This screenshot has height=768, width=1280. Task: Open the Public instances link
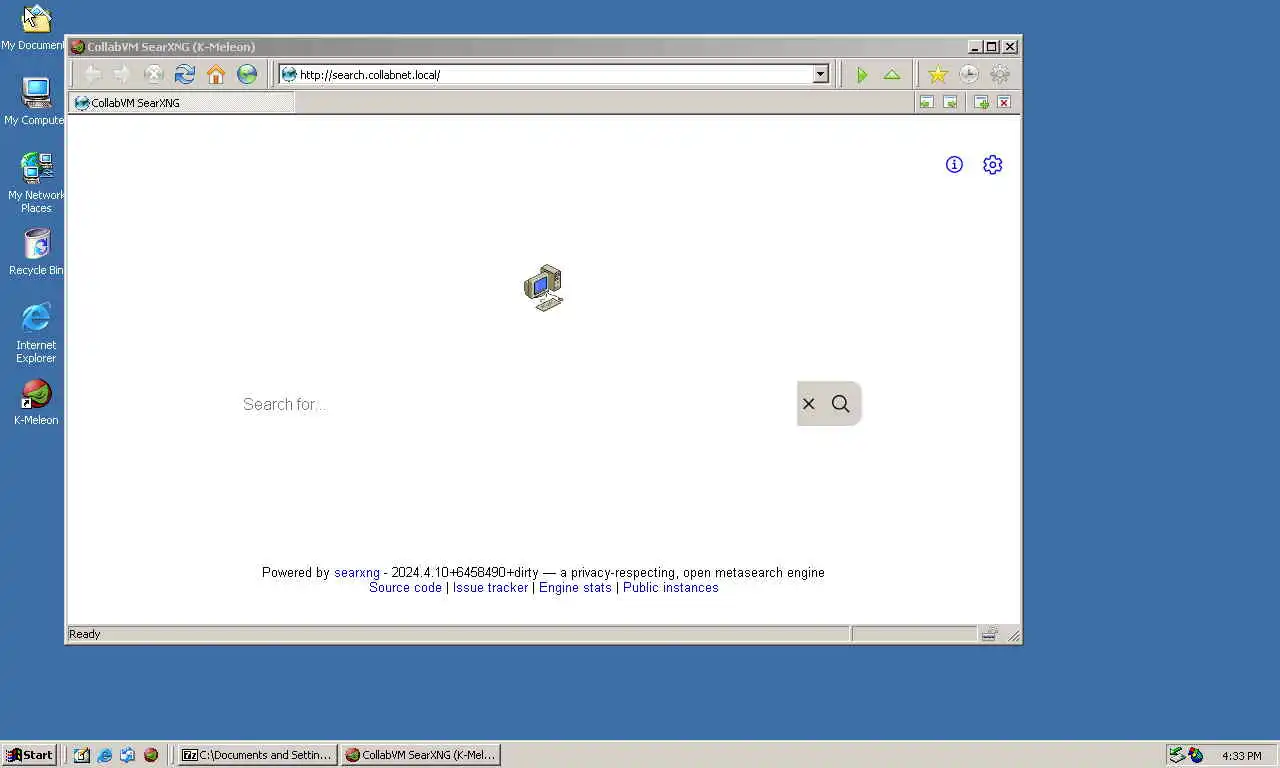[x=670, y=587]
